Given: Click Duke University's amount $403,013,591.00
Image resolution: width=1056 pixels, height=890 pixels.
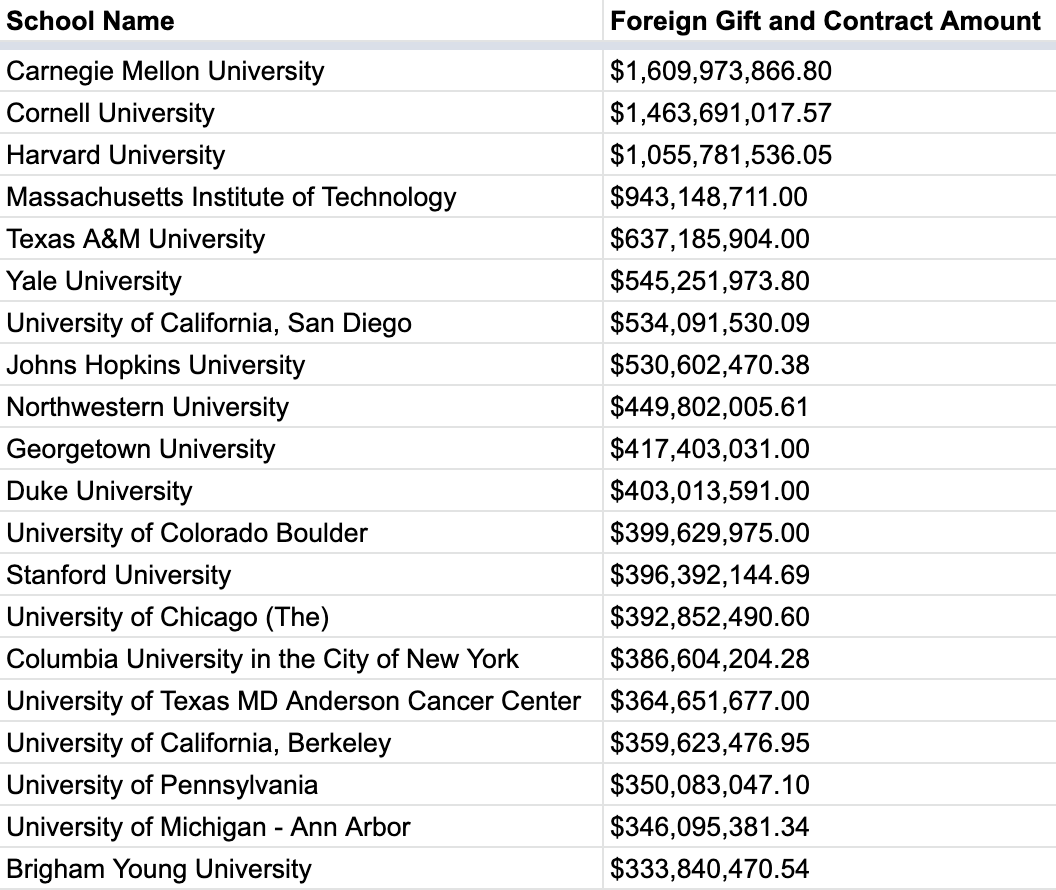Looking at the screenshot, I should (710, 491).
